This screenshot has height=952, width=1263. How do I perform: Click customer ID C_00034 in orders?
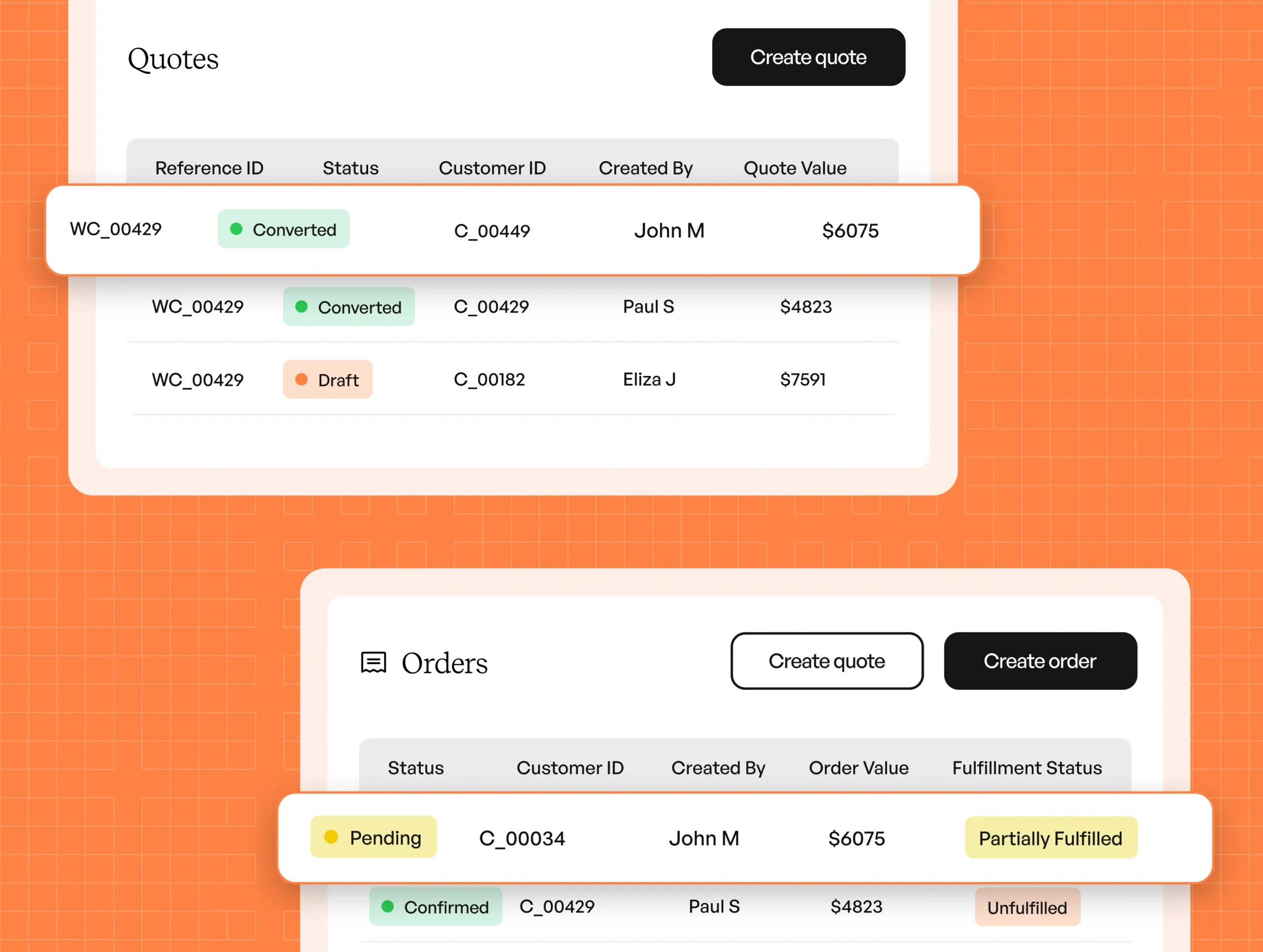(521, 838)
